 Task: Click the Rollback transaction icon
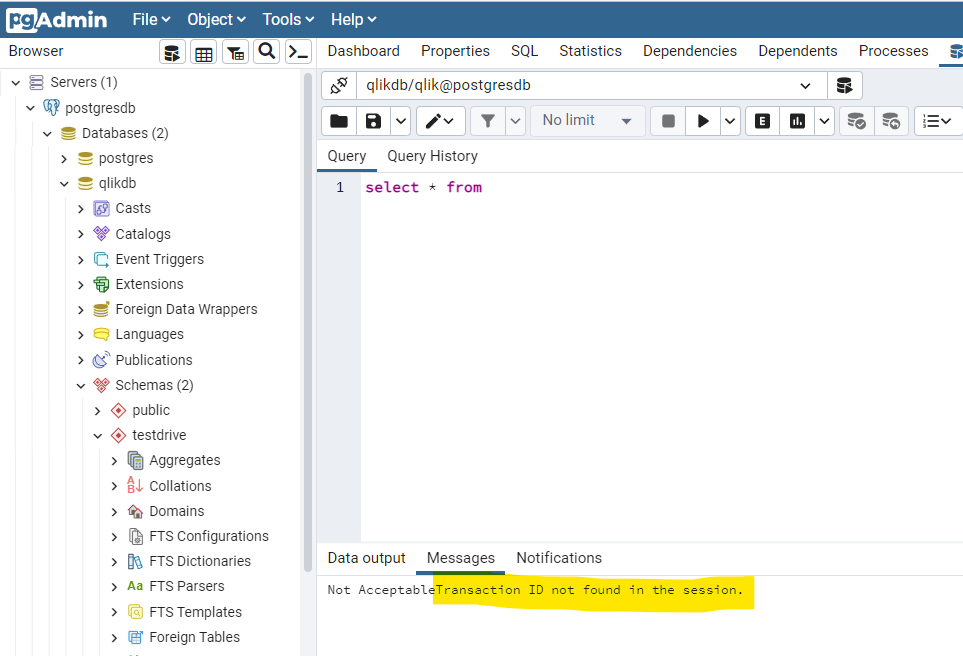click(891, 121)
